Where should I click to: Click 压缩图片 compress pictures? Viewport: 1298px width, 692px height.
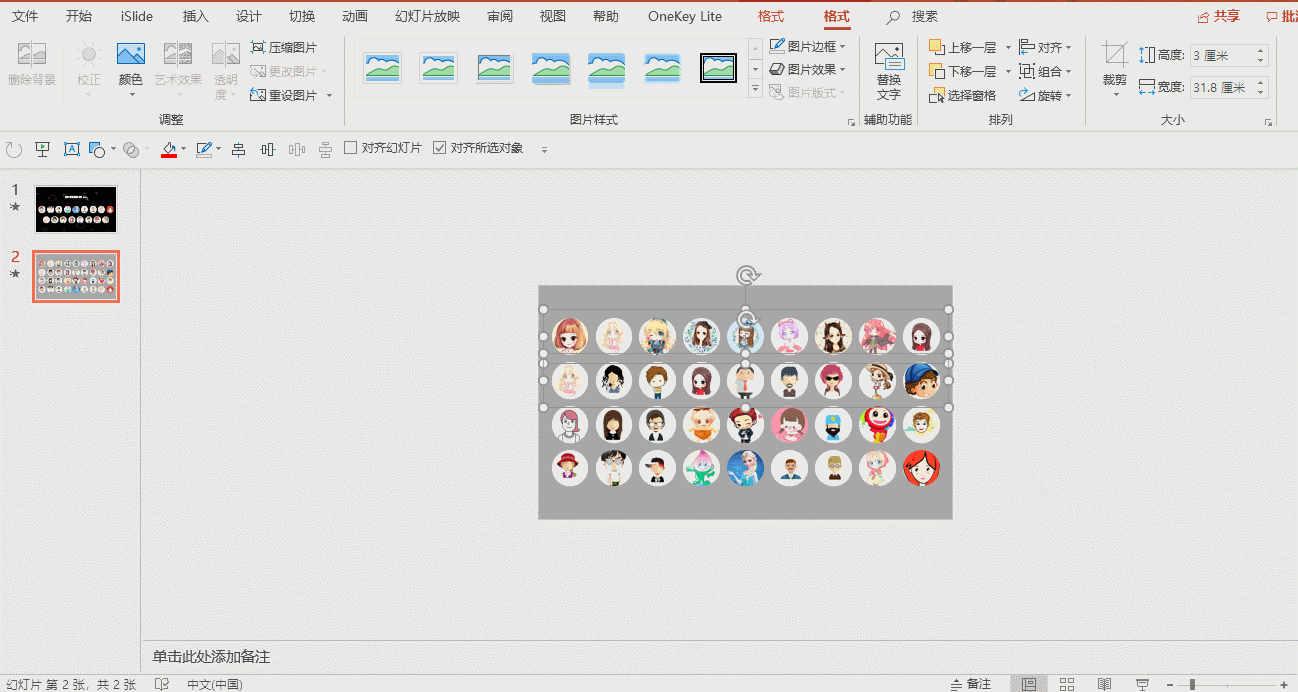[284, 47]
